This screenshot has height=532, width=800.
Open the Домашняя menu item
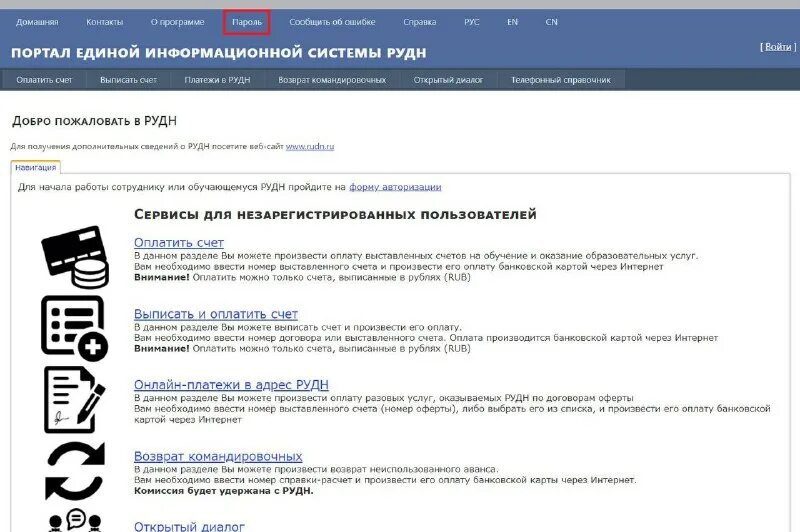37,22
